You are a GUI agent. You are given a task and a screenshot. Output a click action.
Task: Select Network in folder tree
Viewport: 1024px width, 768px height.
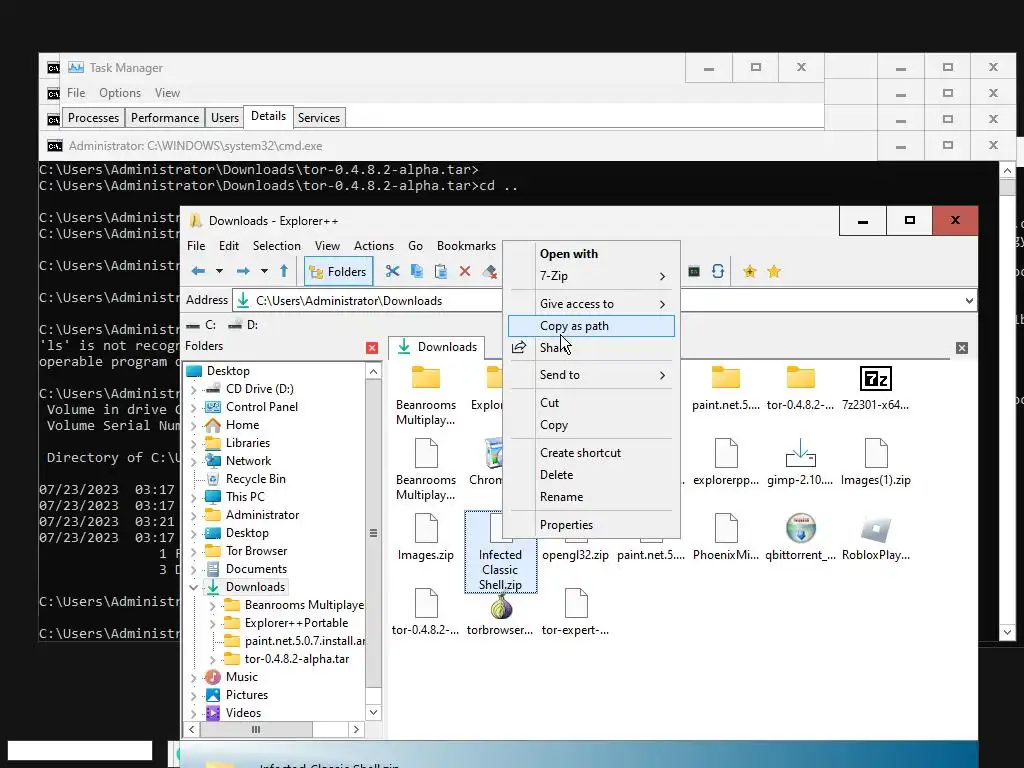tap(248, 460)
